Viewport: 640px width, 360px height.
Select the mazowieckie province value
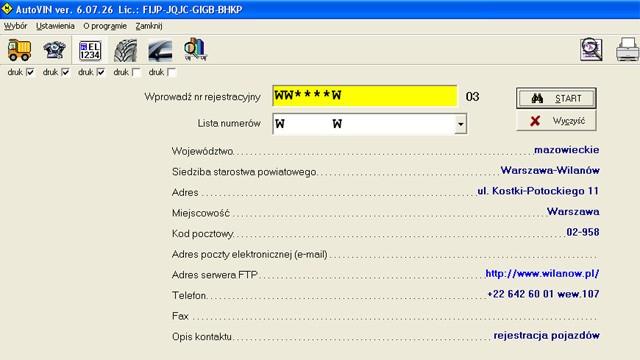pos(567,150)
